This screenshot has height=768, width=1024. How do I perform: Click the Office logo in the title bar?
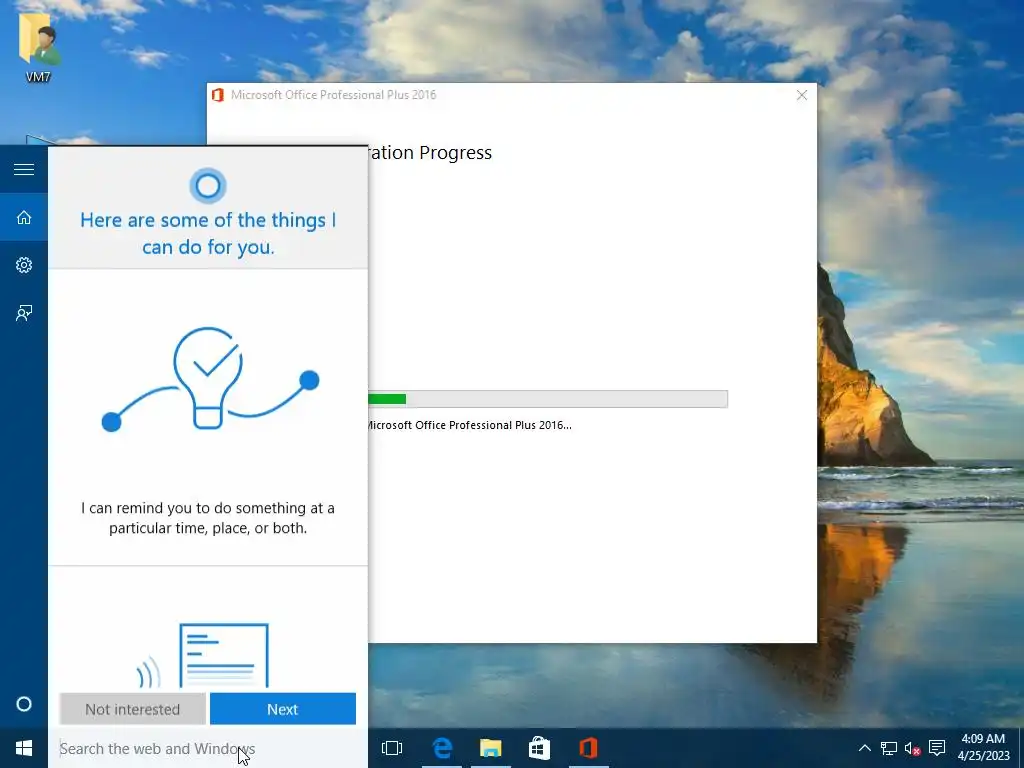click(x=218, y=95)
